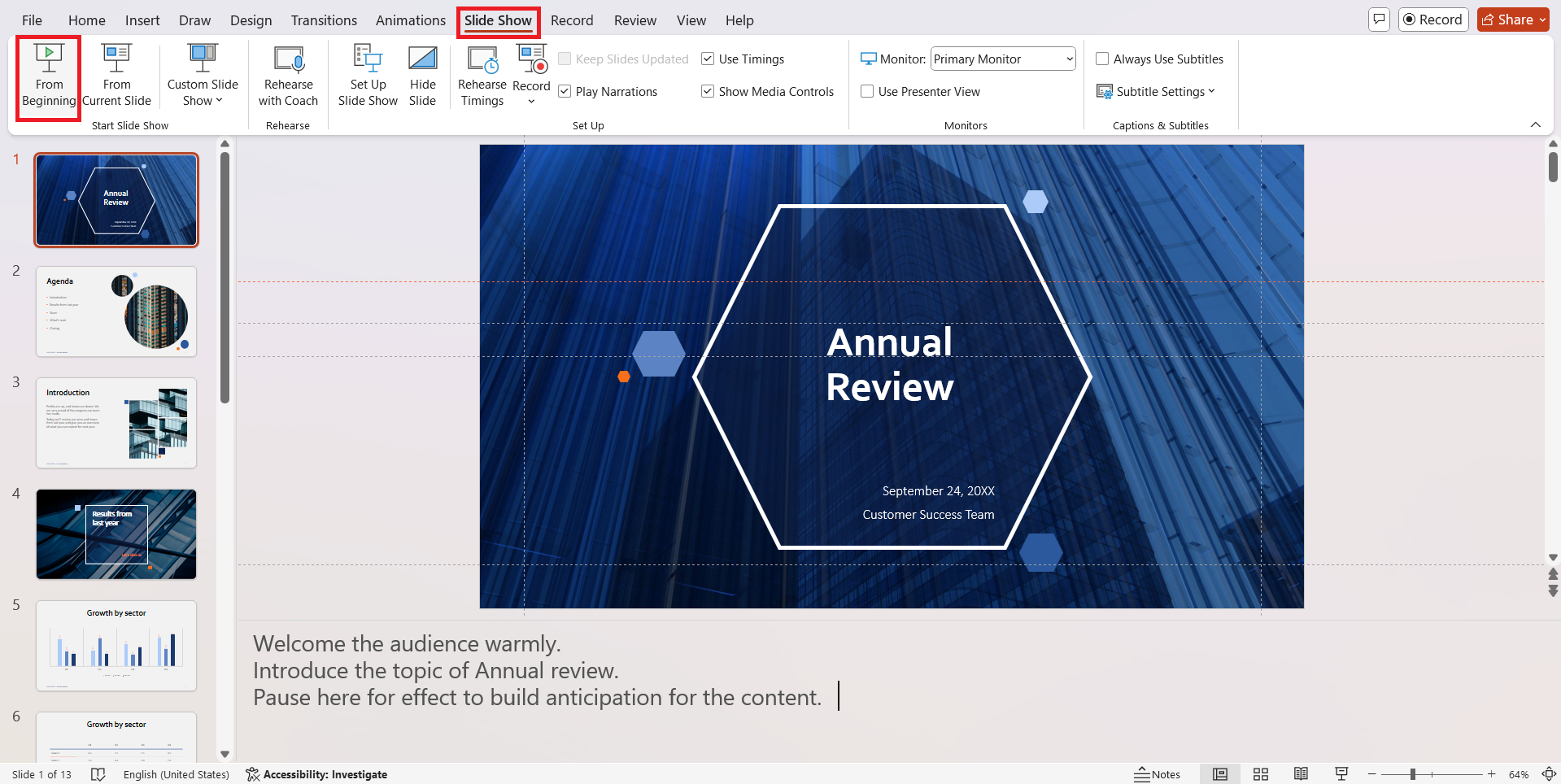Click English (United States) language indicator
The image size is (1561, 784).
click(177, 774)
